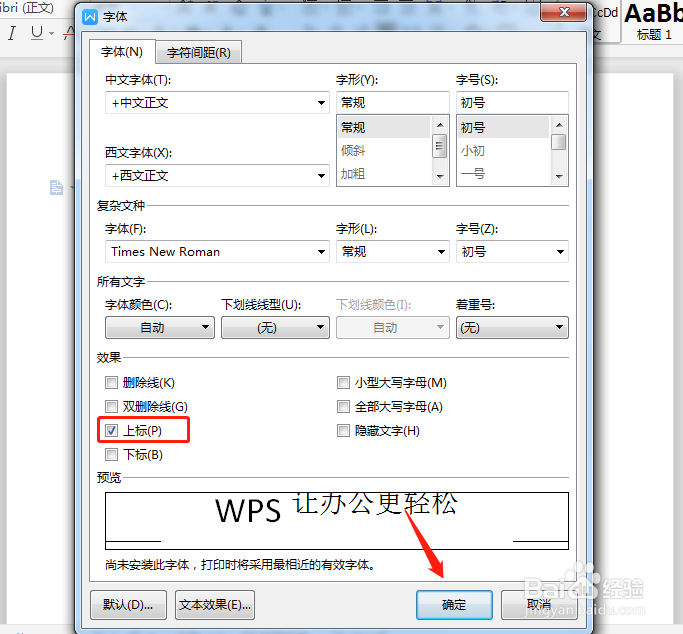This screenshot has height=634, width=683.
Task: Cancel the dialog with the 取消 button
Action: pos(539,604)
